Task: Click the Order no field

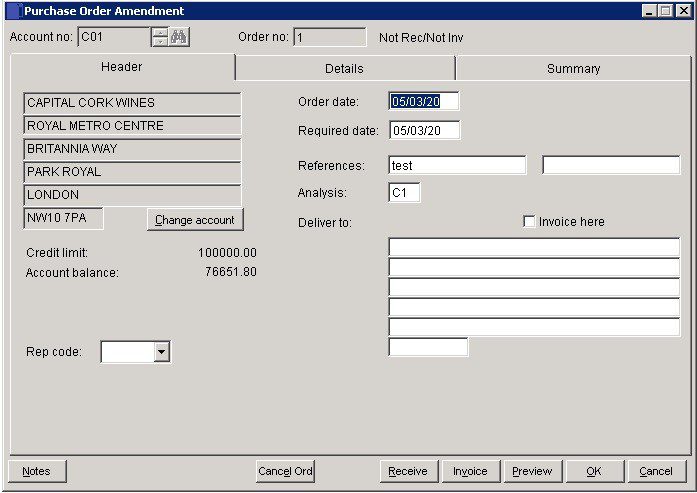Action: pyautogui.click(x=330, y=37)
